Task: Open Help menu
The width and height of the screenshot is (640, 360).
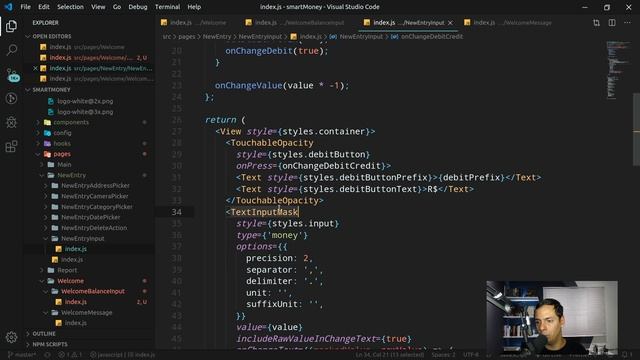Action: pyautogui.click(x=194, y=7)
